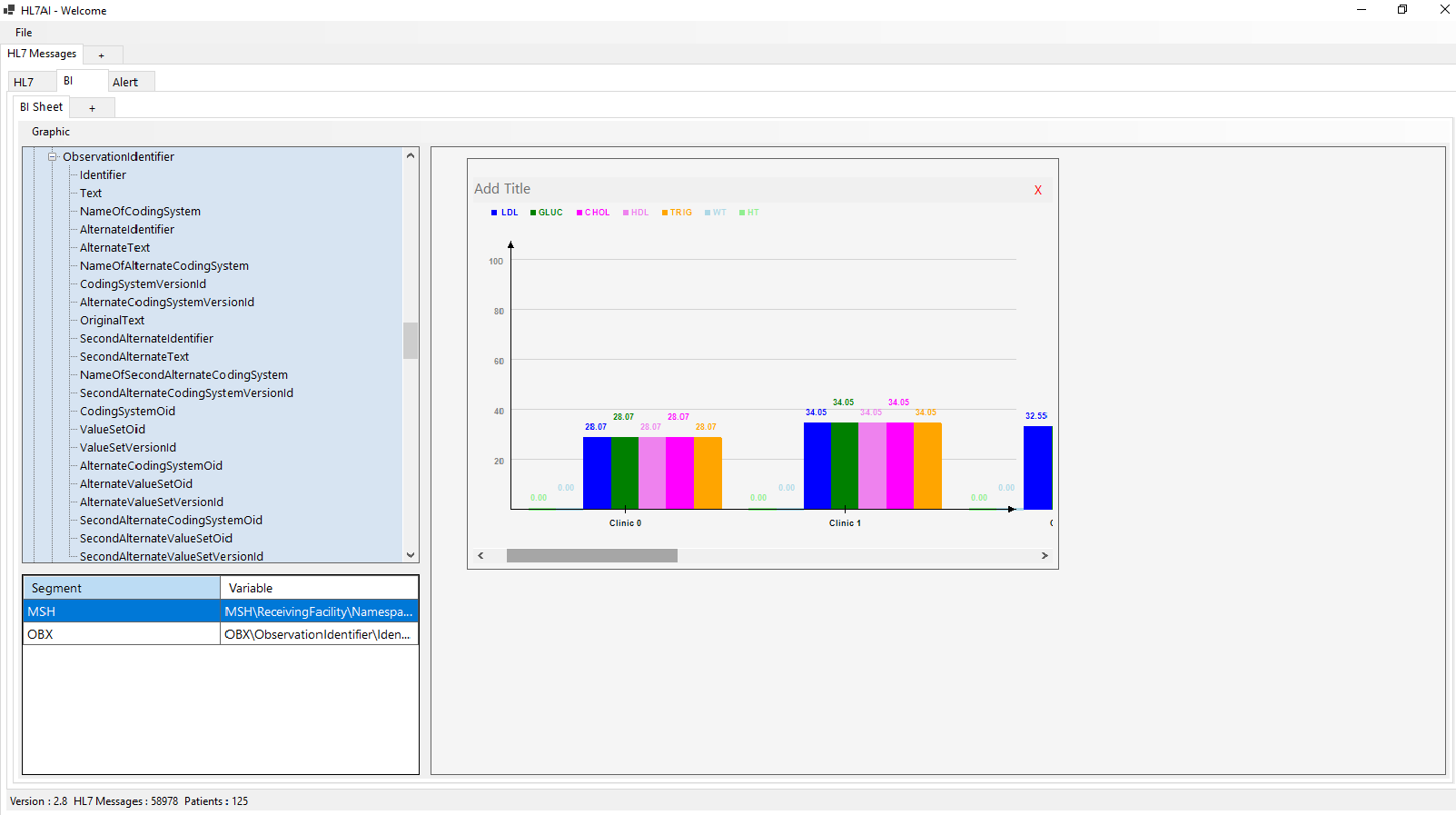The image size is (1456, 815).
Task: Open the File menu
Action: coord(24,33)
